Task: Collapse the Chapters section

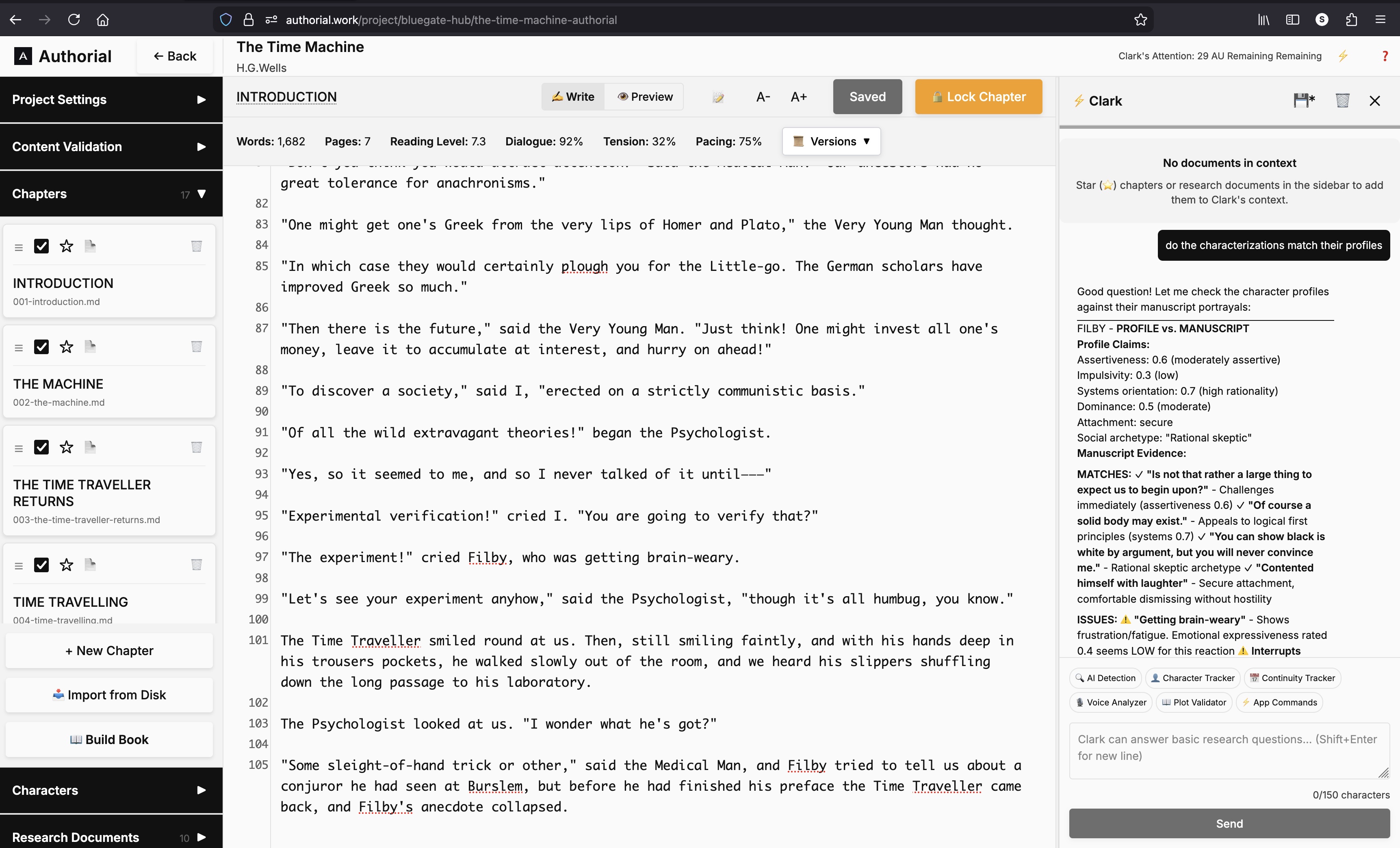Action: point(202,194)
